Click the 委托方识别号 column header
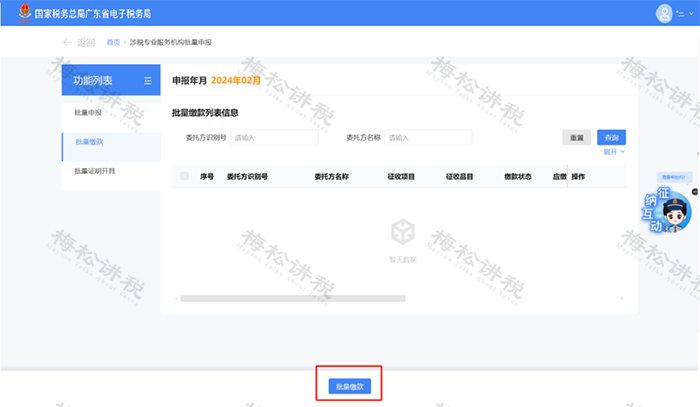 point(247,177)
